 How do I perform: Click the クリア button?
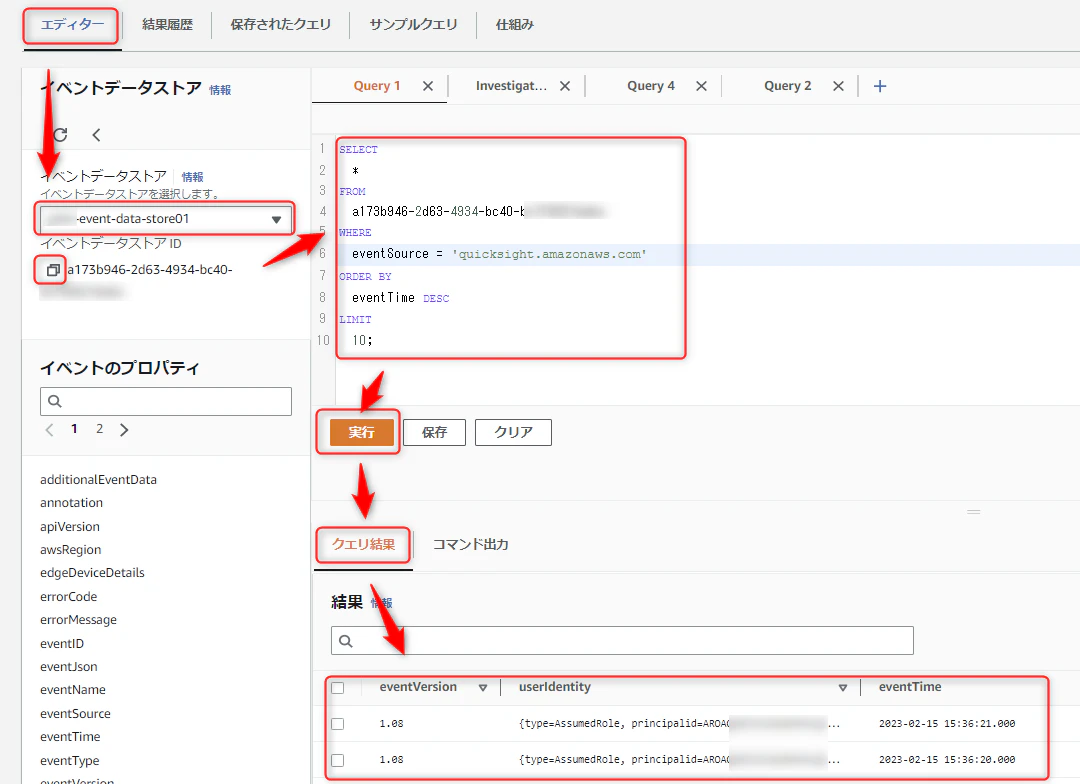[x=513, y=433]
